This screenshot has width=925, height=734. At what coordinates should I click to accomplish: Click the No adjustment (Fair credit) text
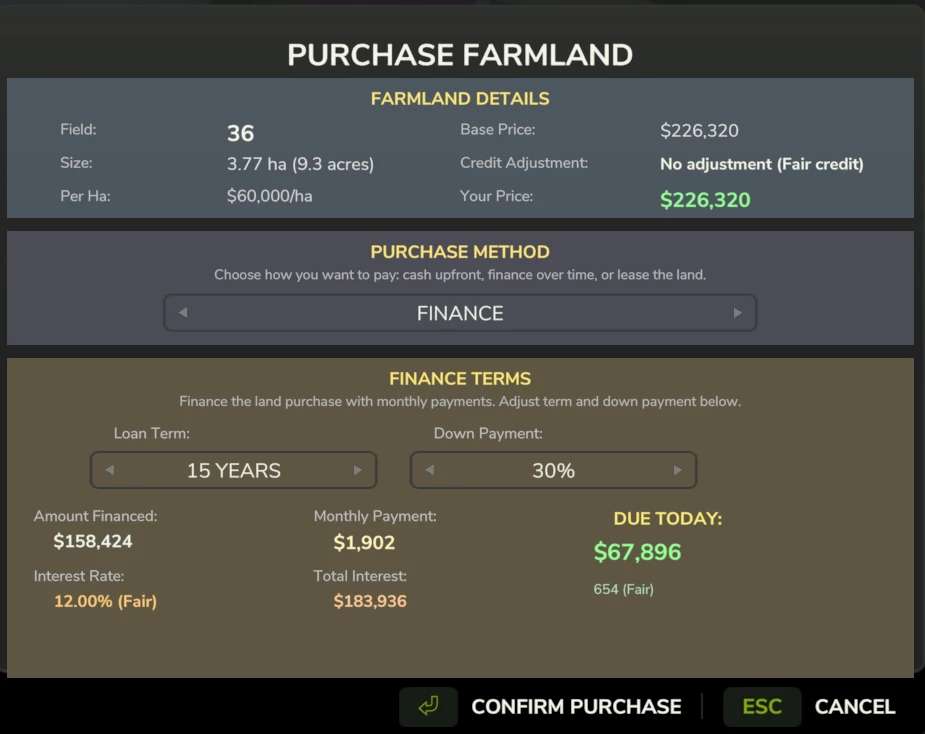(x=761, y=164)
